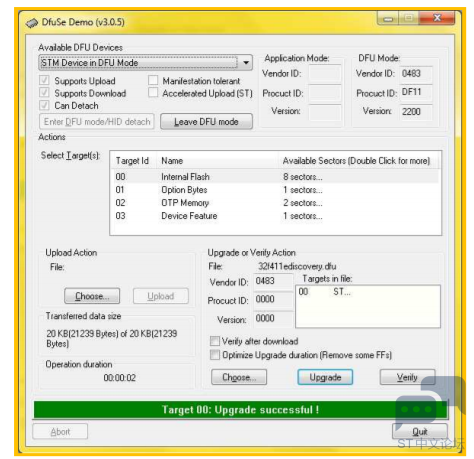Enable Optimize Upgrade duration checkbox

(215, 355)
